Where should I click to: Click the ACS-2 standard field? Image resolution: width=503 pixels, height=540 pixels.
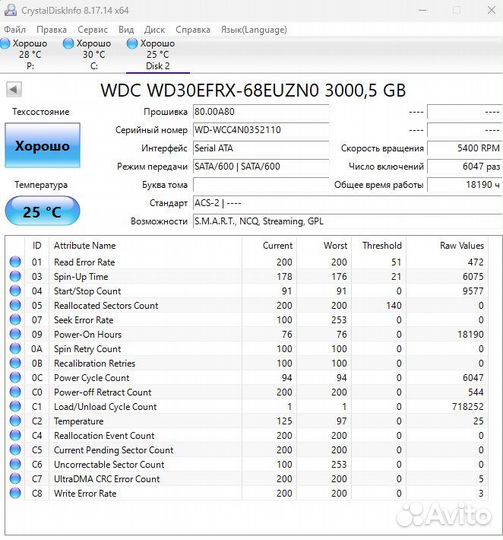click(347, 203)
